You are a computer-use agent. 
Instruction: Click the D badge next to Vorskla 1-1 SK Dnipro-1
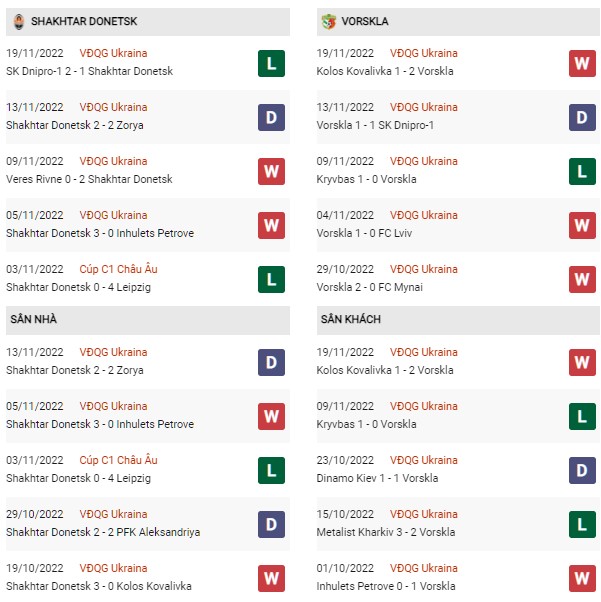click(x=582, y=117)
